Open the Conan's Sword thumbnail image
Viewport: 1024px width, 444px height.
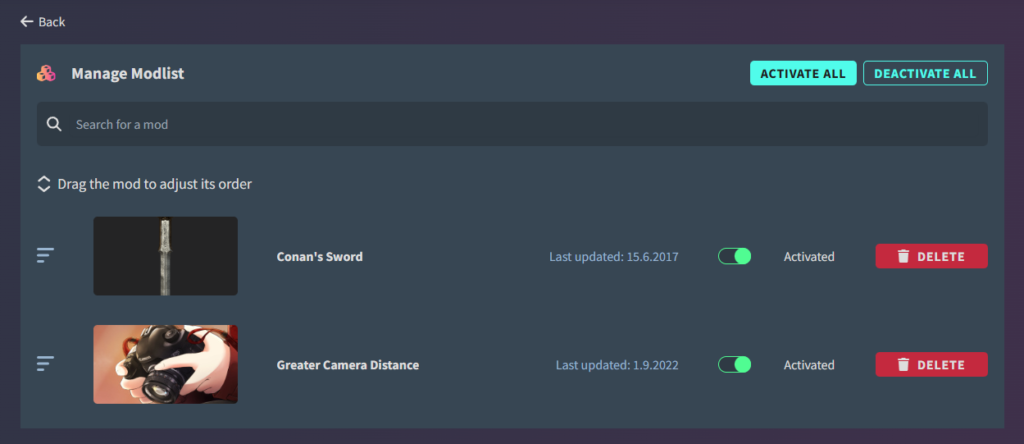(165, 256)
